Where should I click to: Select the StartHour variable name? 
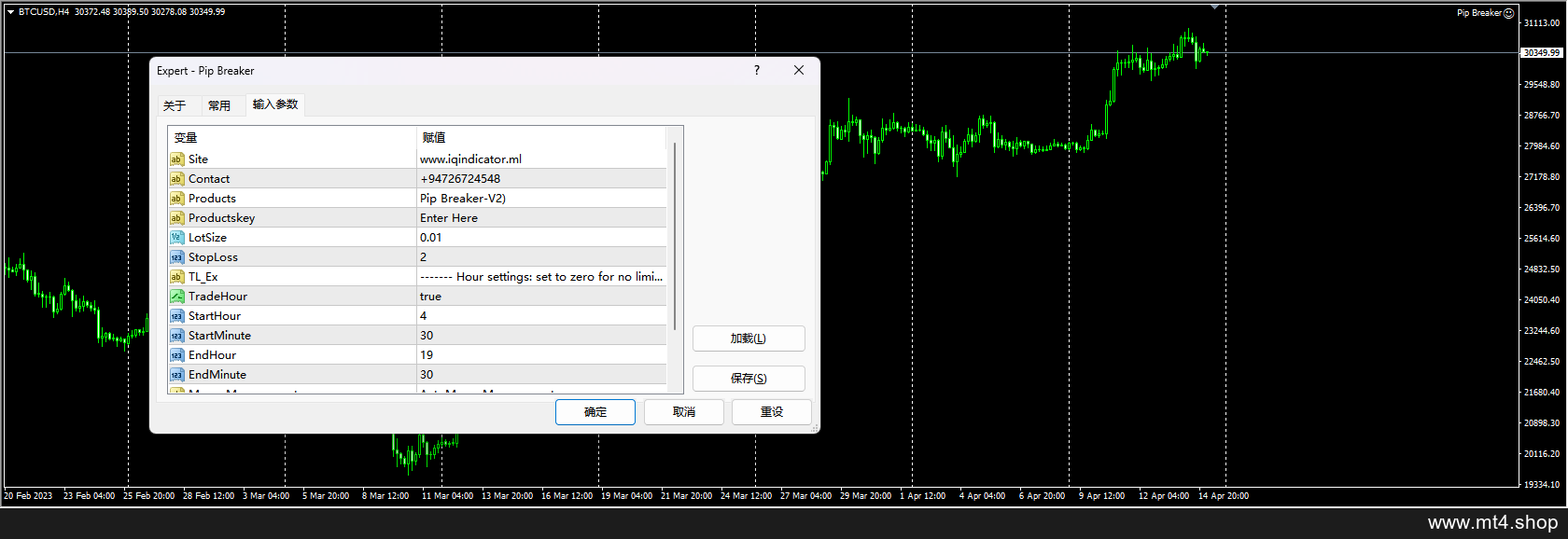click(x=215, y=316)
